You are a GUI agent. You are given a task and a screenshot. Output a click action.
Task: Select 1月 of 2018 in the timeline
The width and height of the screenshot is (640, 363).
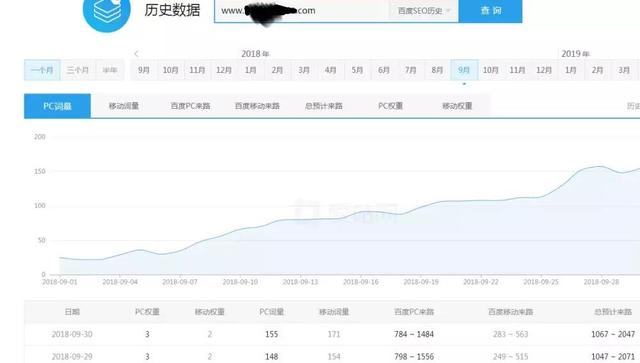(x=251, y=70)
